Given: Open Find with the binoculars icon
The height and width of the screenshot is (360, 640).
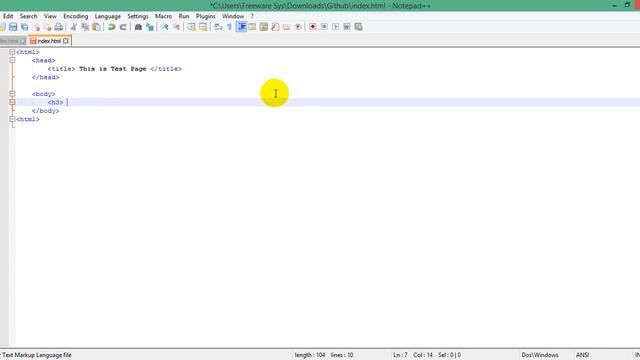Looking at the screenshot, I should pyautogui.click(x=138, y=27).
